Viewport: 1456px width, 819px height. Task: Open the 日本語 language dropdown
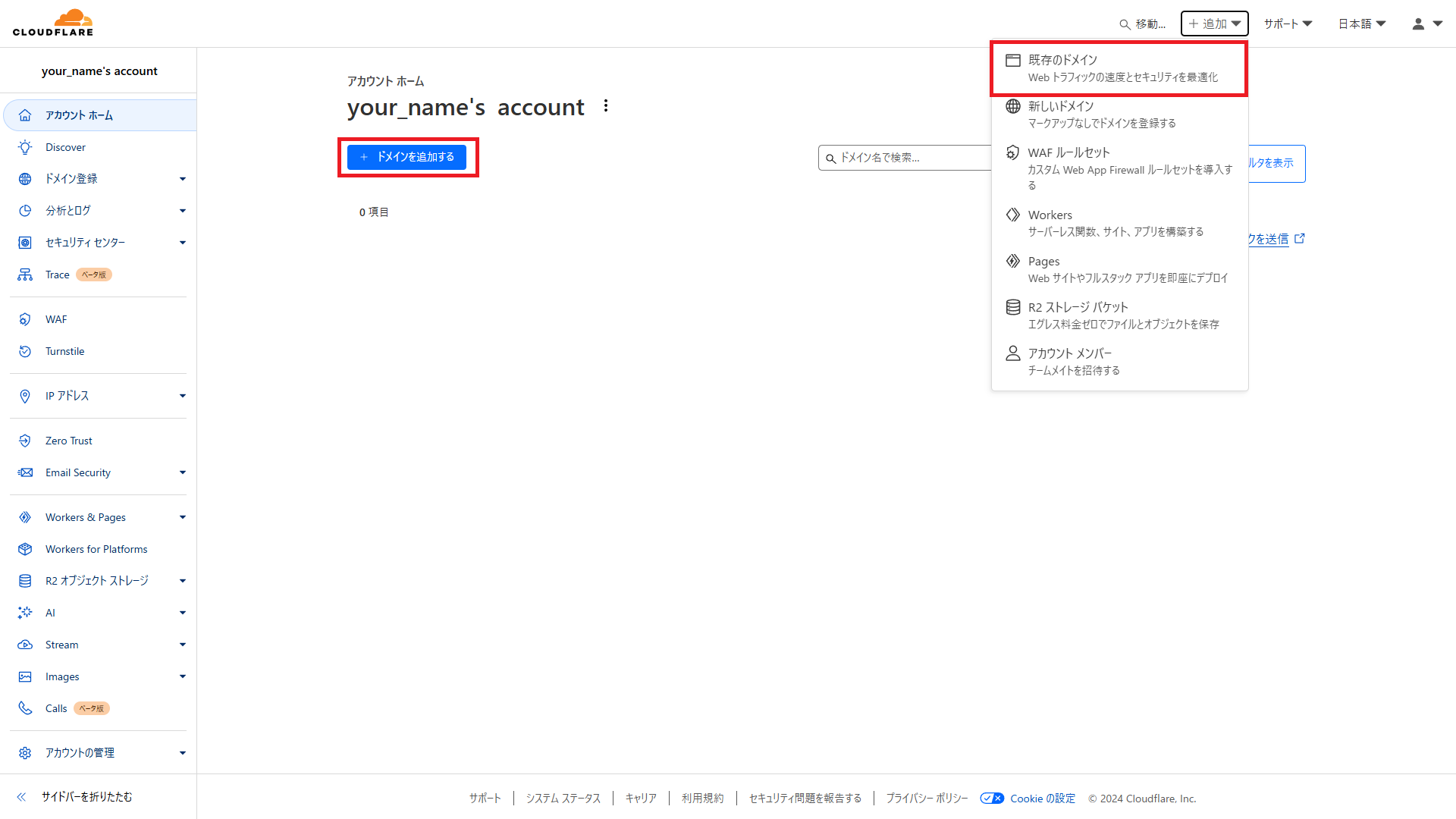click(x=1362, y=24)
